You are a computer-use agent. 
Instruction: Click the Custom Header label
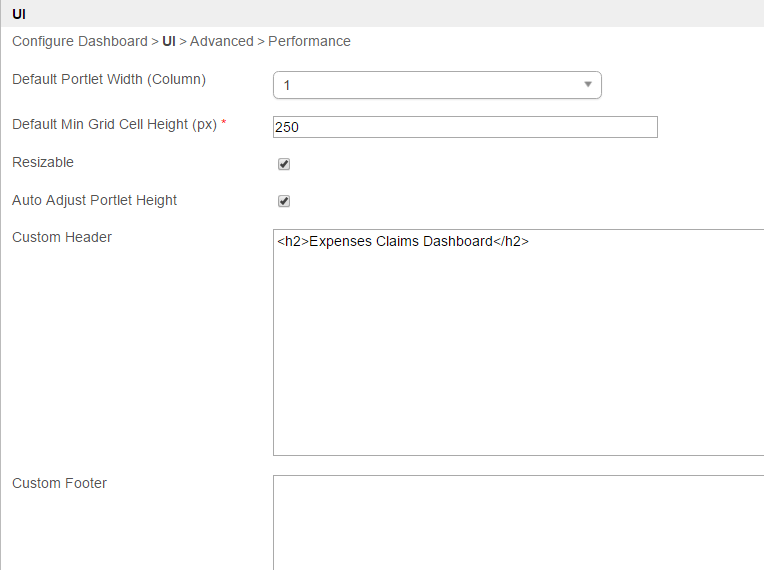pyautogui.click(x=62, y=237)
